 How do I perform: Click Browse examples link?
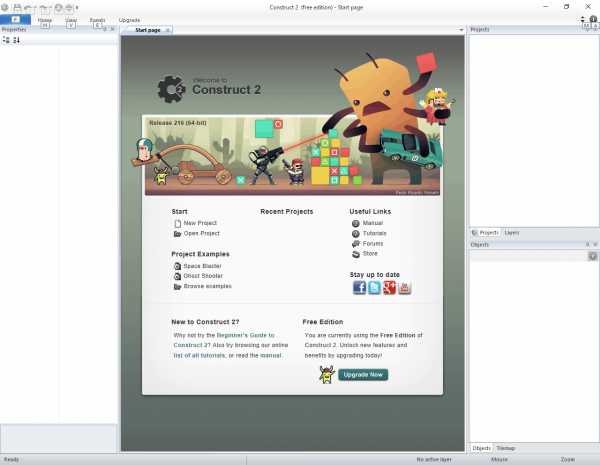pos(207,286)
